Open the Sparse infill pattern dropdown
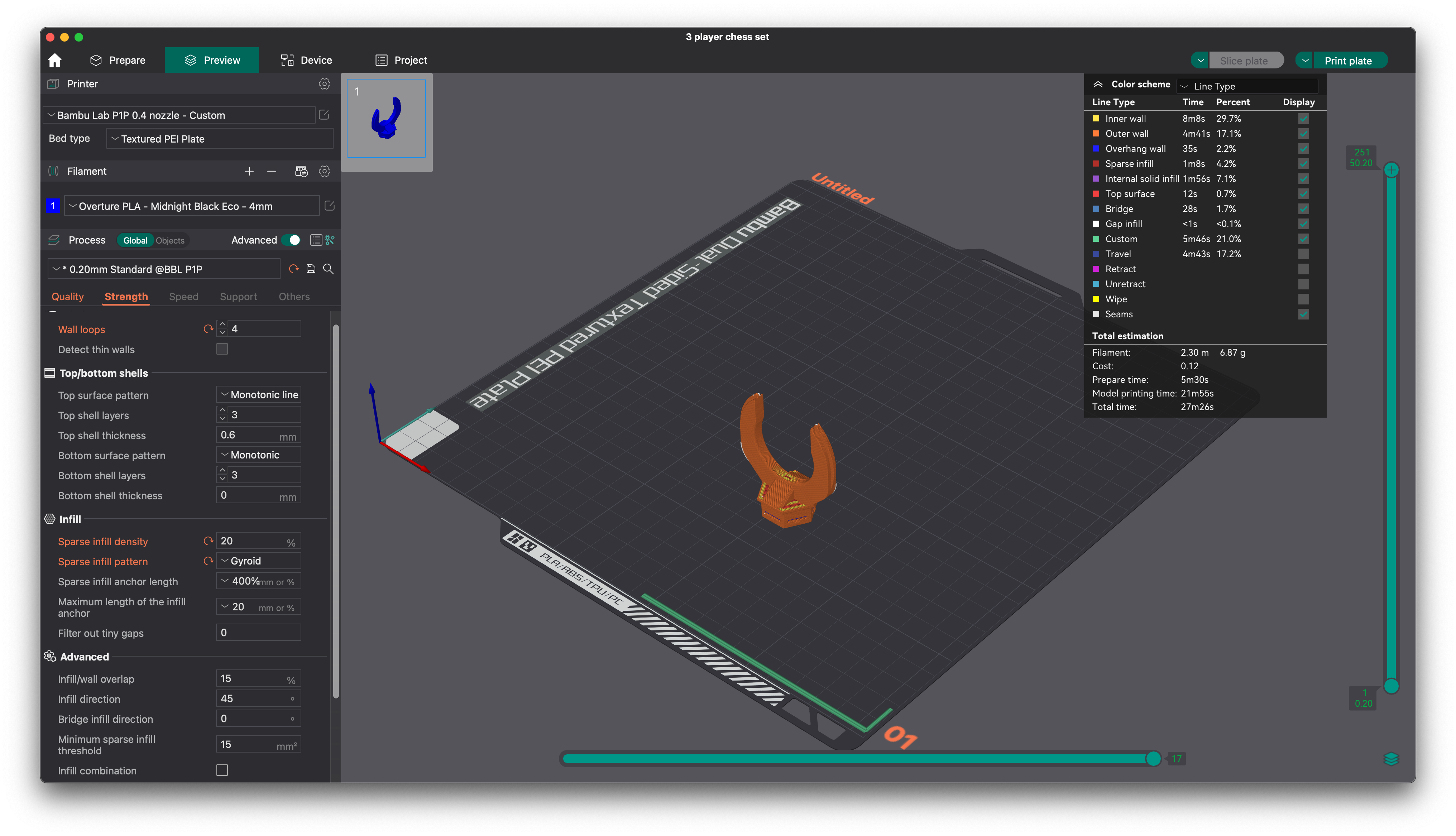Screen dimensions: 1456x836 [258, 561]
